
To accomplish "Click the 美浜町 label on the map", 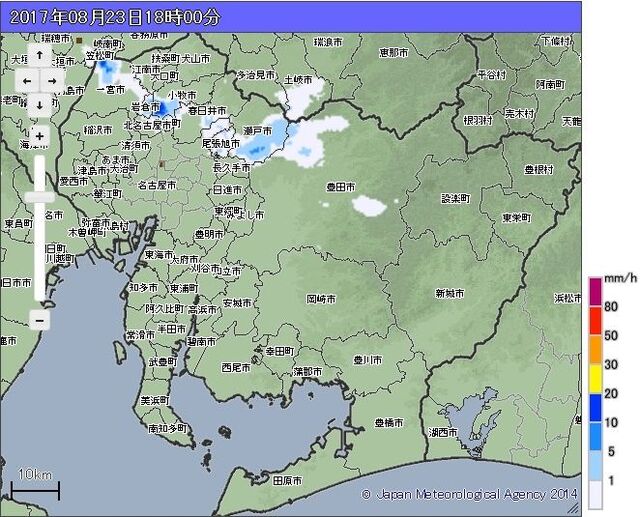I will click(x=155, y=400).
